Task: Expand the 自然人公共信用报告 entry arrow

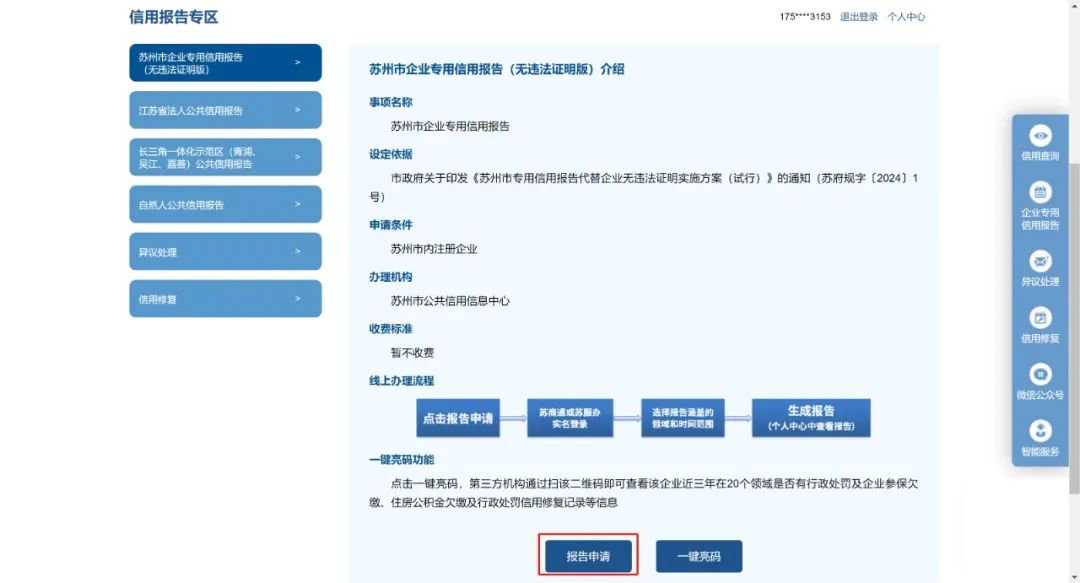Action: 296,204
